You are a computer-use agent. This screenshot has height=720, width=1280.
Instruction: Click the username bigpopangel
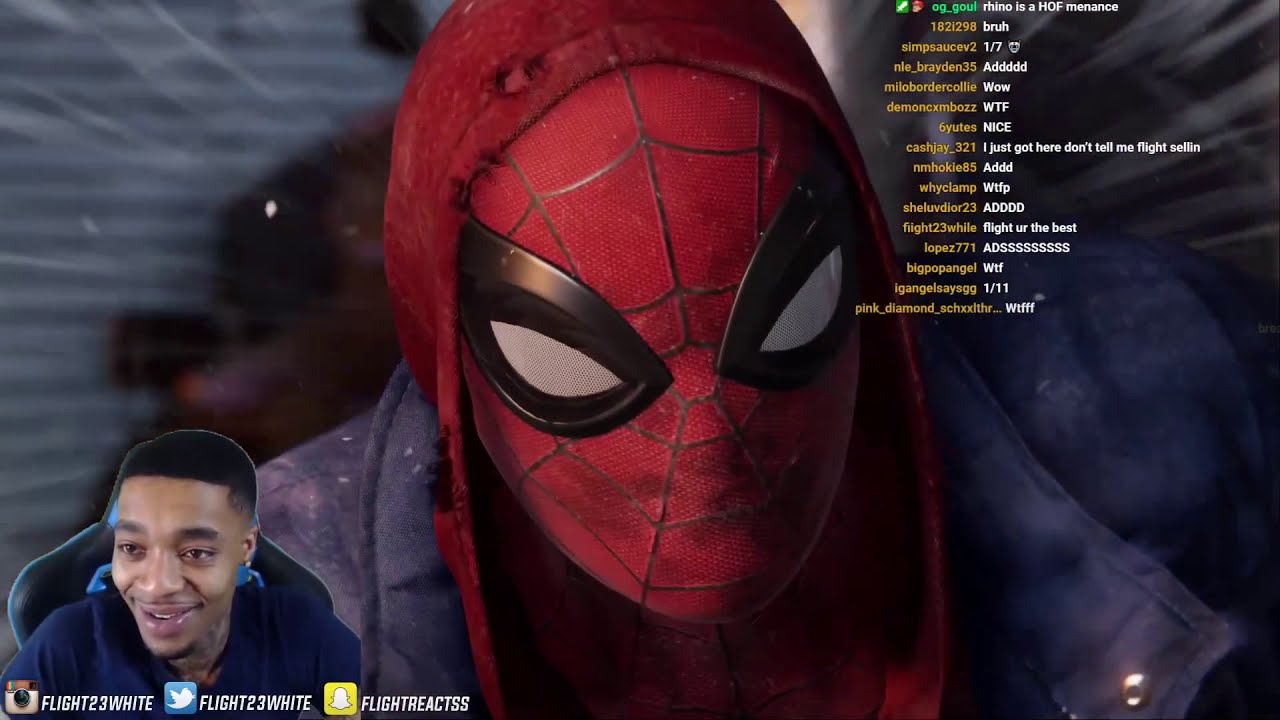[x=942, y=267]
